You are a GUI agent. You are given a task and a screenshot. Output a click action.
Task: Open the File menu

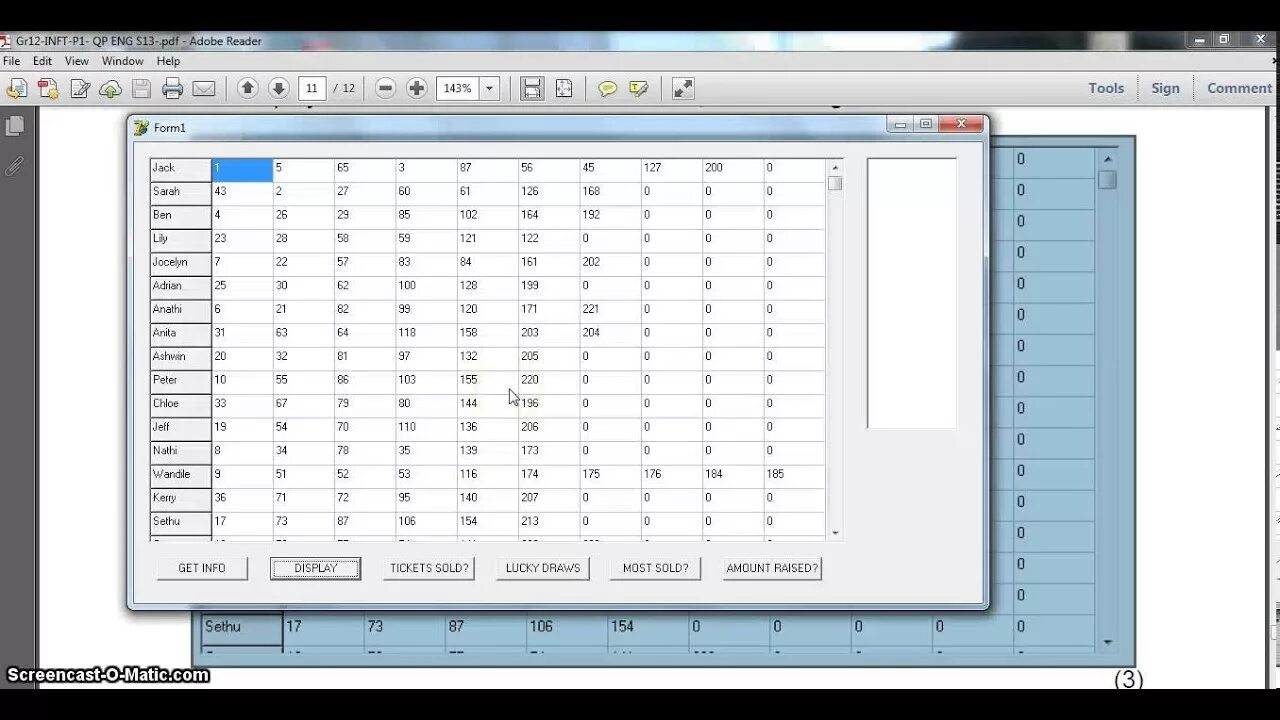(12, 61)
